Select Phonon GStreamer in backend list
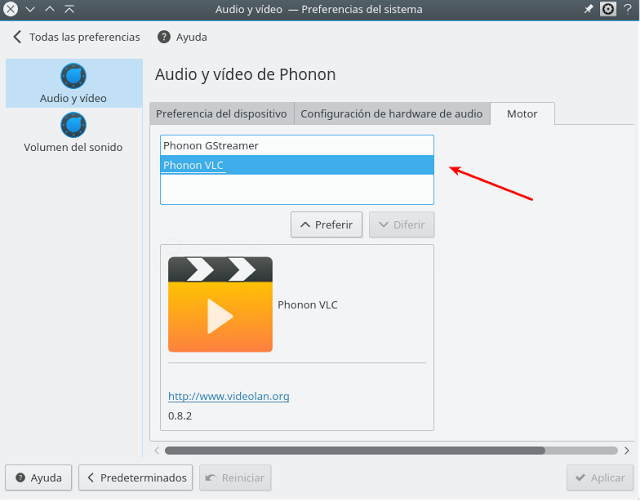640x502 pixels. coord(297,146)
